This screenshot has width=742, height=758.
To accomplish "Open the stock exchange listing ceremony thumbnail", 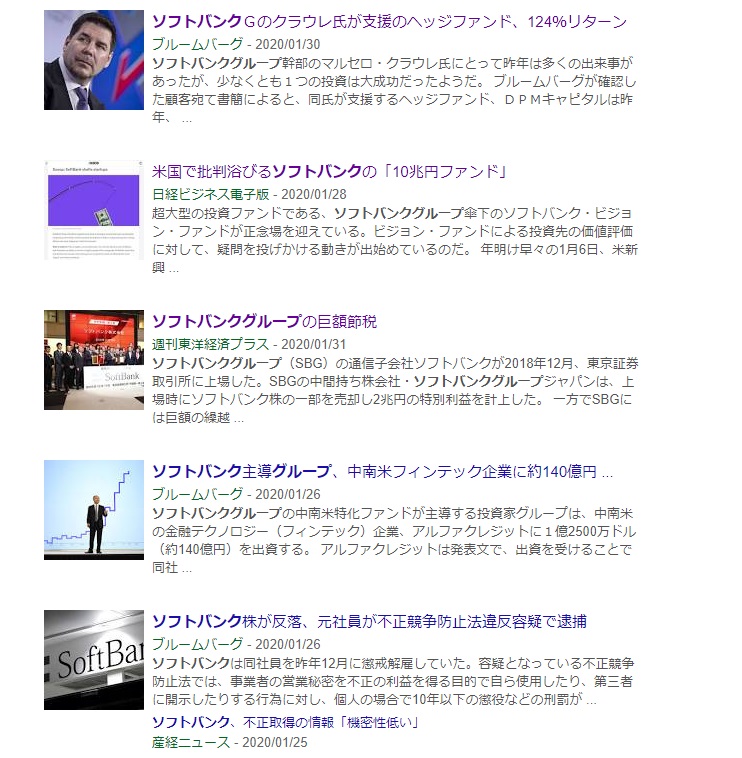I will pyautogui.click(x=94, y=360).
